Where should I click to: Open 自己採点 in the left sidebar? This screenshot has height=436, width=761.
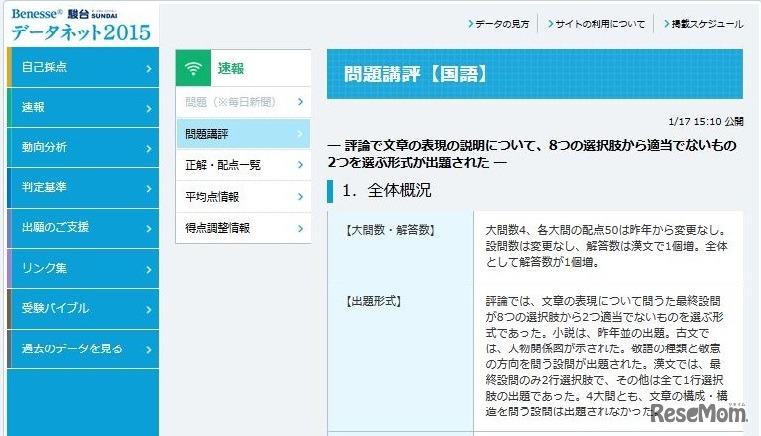tap(83, 67)
